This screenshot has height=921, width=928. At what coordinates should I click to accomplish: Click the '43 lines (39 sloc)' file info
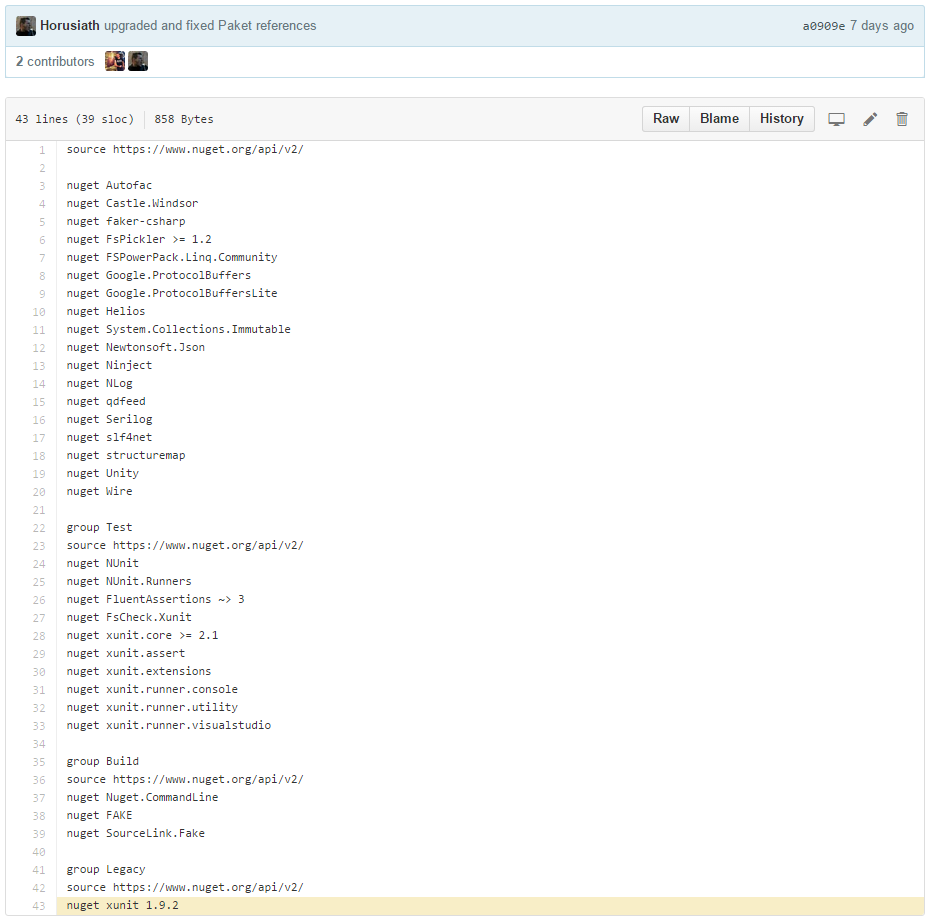coord(75,119)
